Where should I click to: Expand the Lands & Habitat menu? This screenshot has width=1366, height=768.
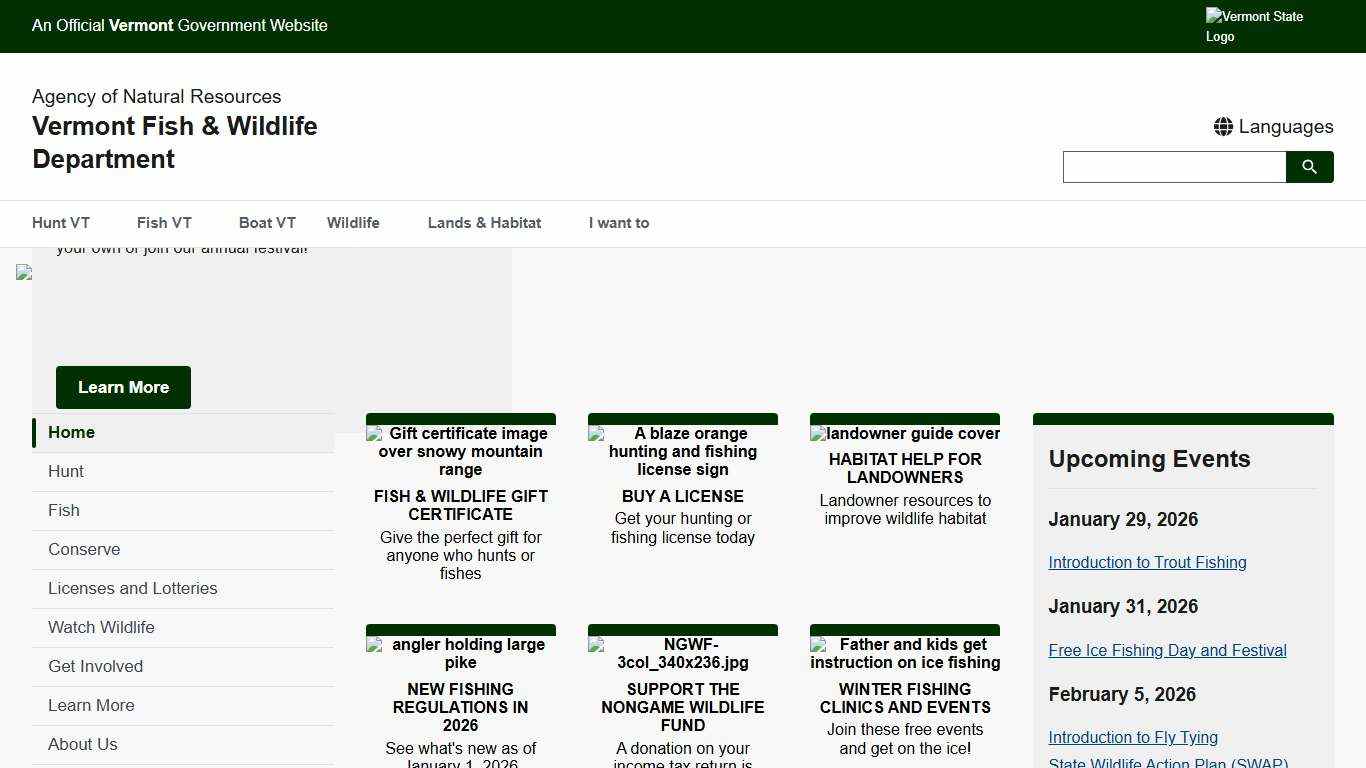(484, 223)
